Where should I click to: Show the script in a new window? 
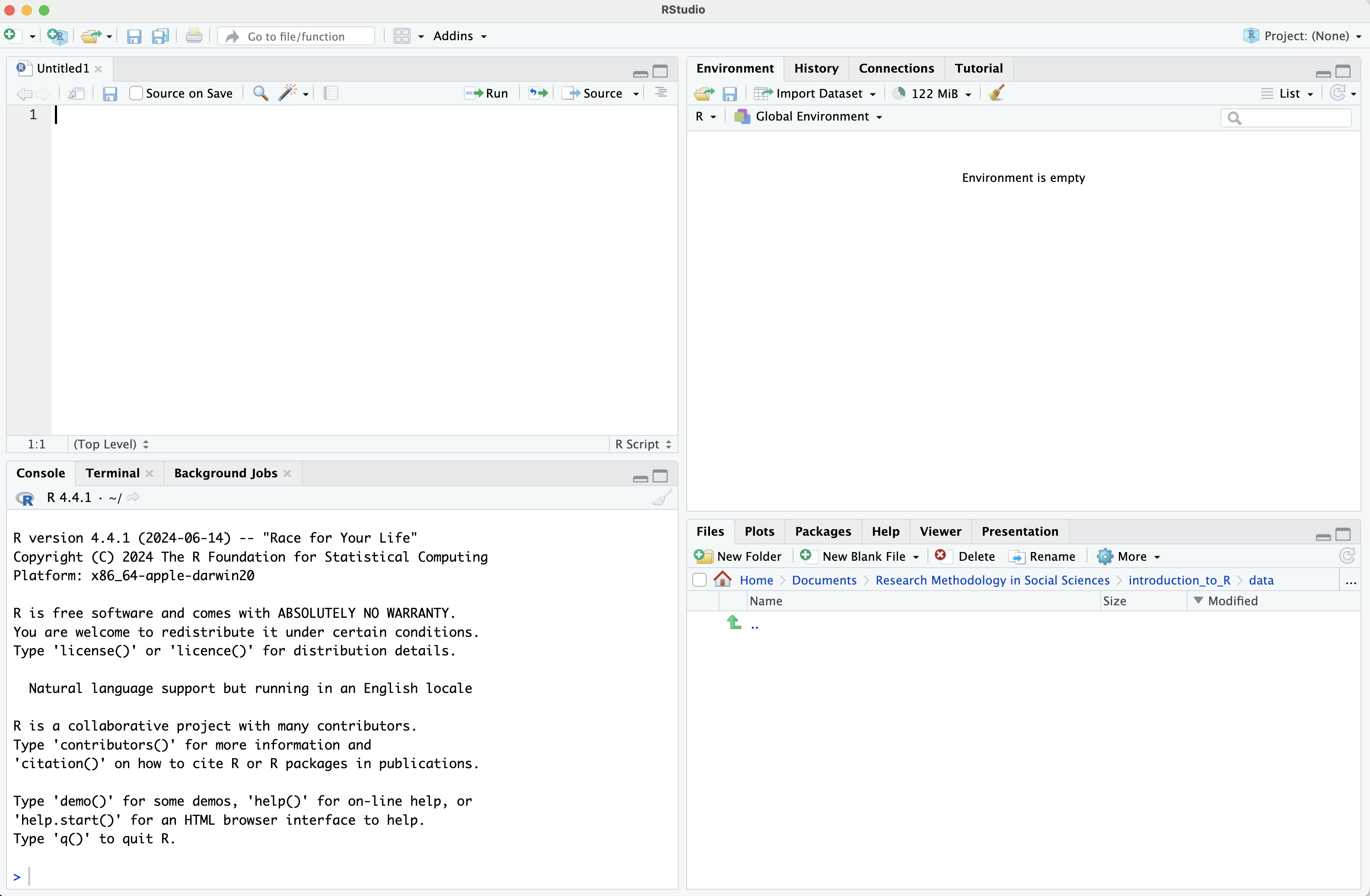pos(76,93)
